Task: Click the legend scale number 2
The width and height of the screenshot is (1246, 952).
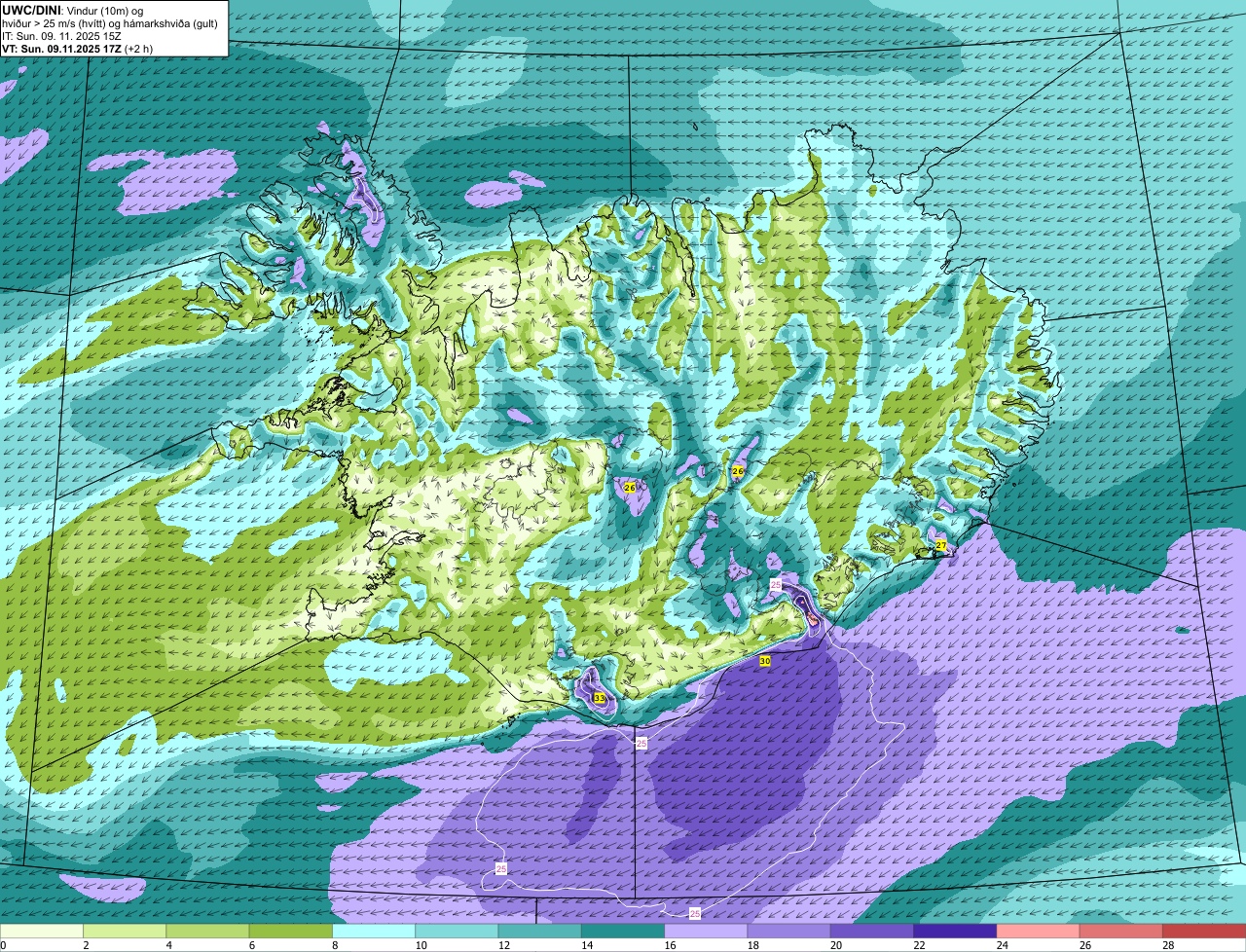Action: (86, 945)
